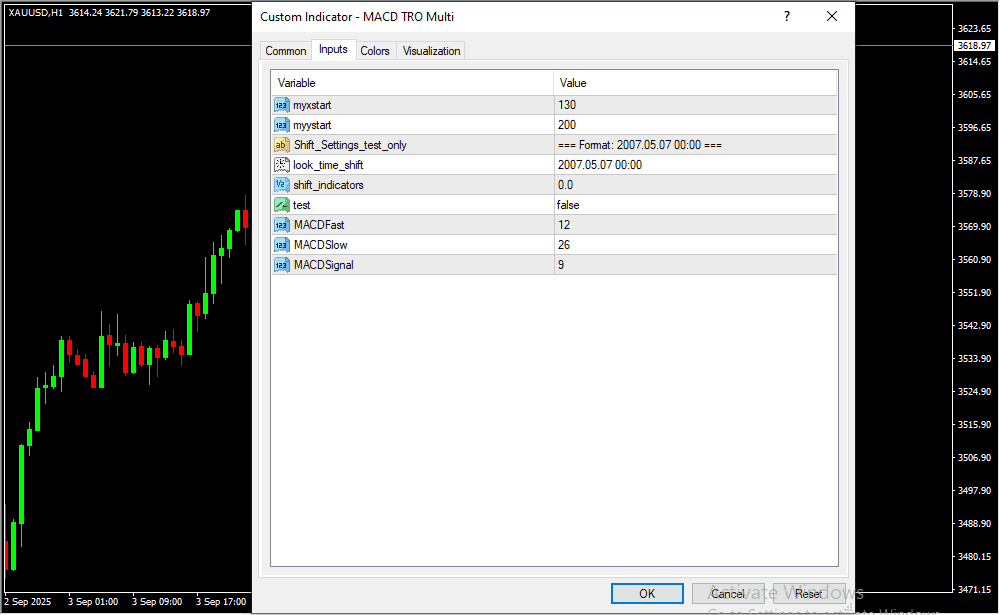Viewport: 1000px width, 615px height.
Task: Reset inputs with the Reset button
Action: [x=808, y=594]
